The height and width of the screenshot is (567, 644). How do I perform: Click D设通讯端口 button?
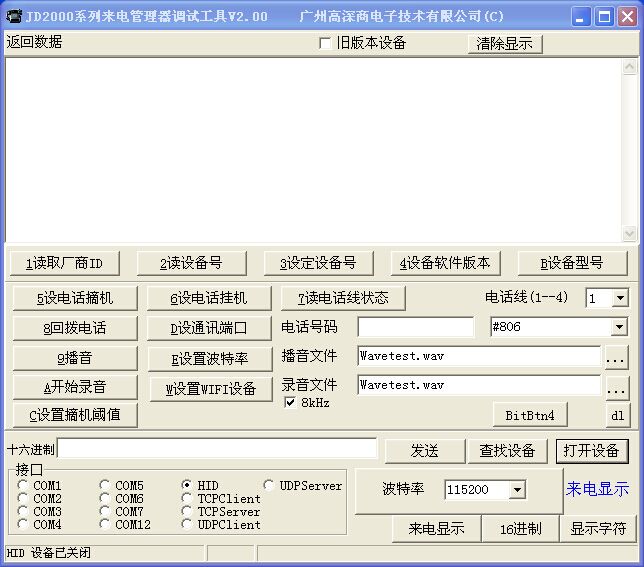tap(209, 328)
